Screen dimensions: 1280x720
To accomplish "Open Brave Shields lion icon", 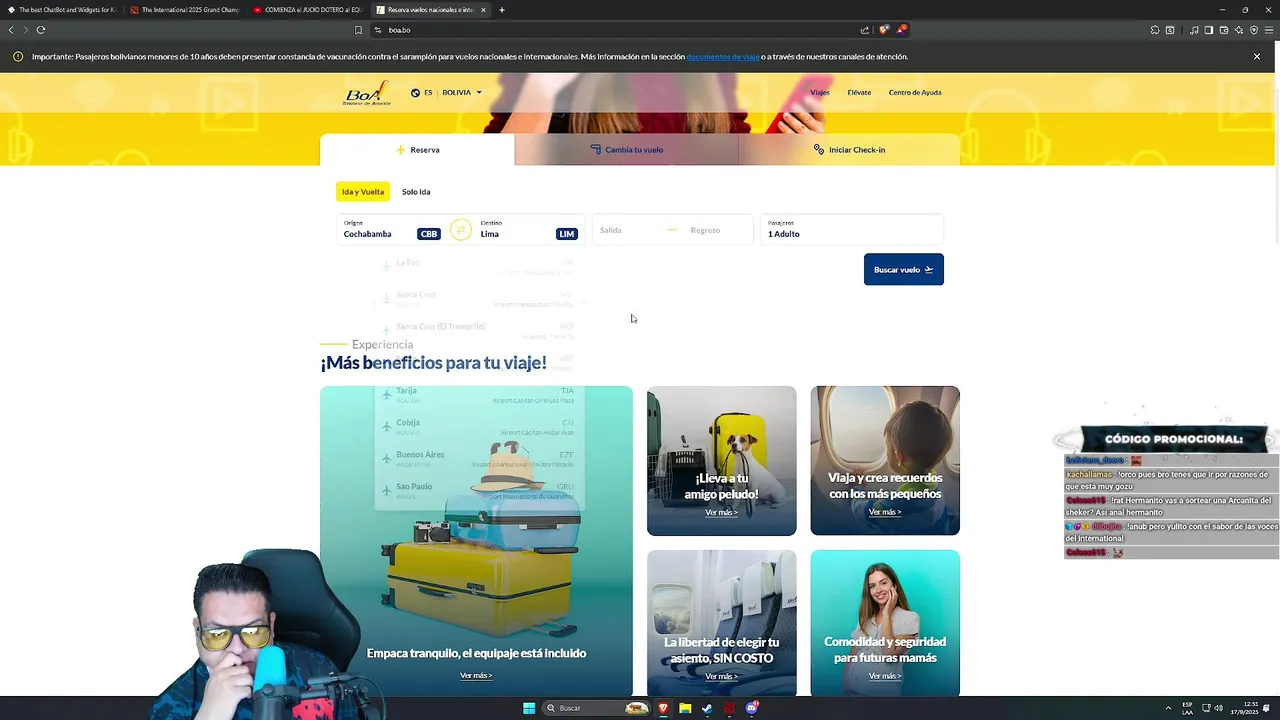I will coord(884,30).
